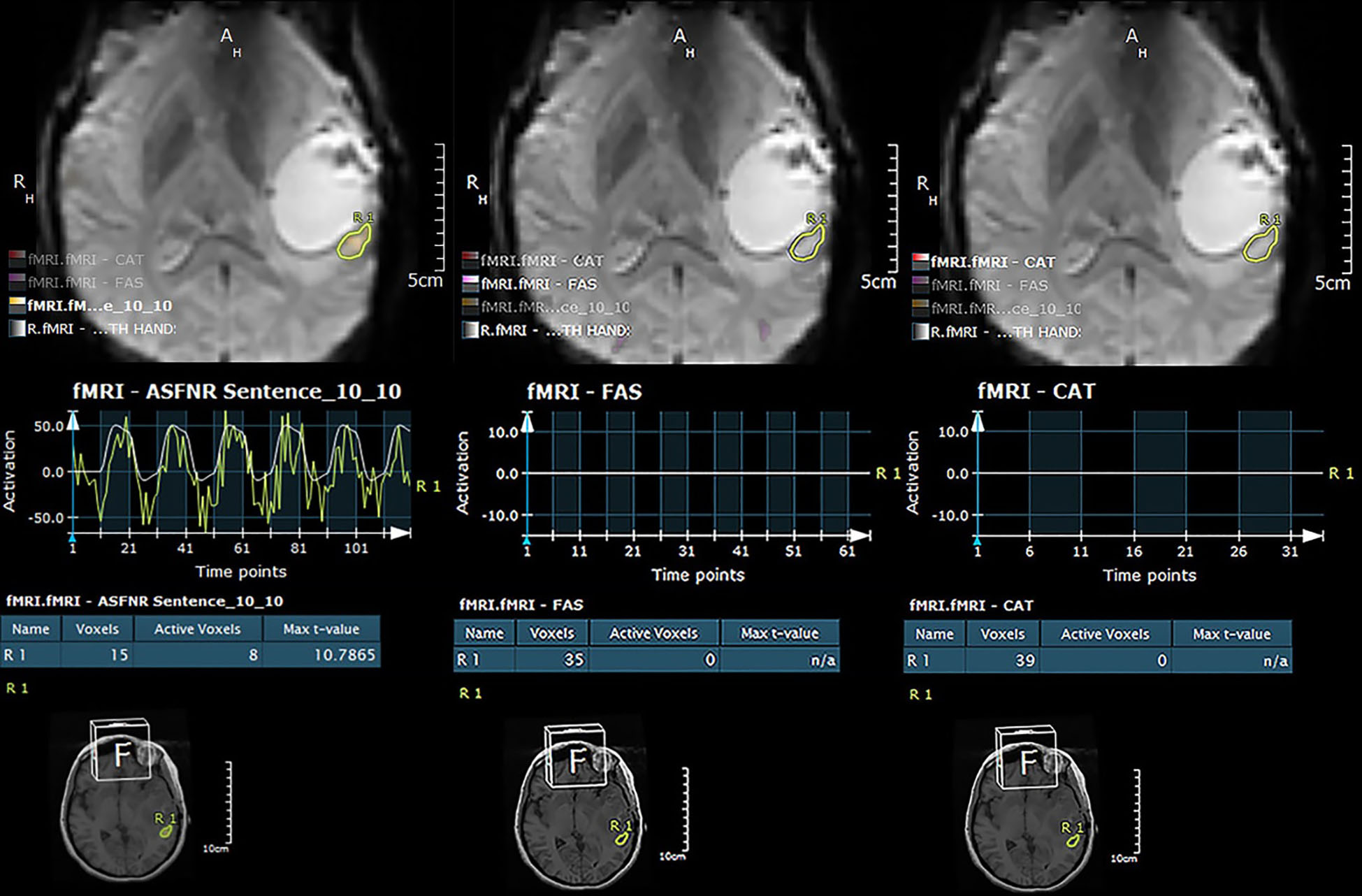Click the Name header in the FAS table

(x=484, y=633)
